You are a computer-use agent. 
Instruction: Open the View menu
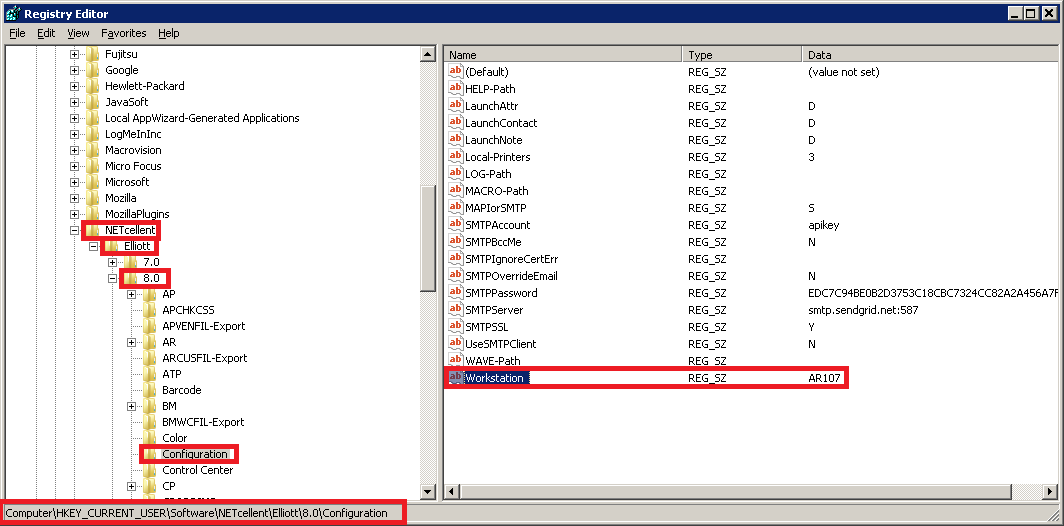tap(79, 33)
